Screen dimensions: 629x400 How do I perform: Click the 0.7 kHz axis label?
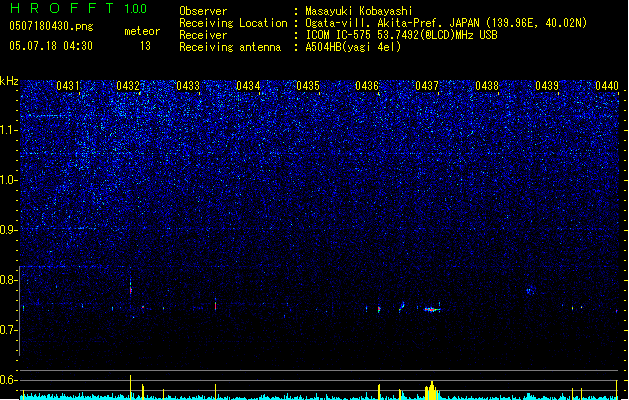tap(9, 330)
